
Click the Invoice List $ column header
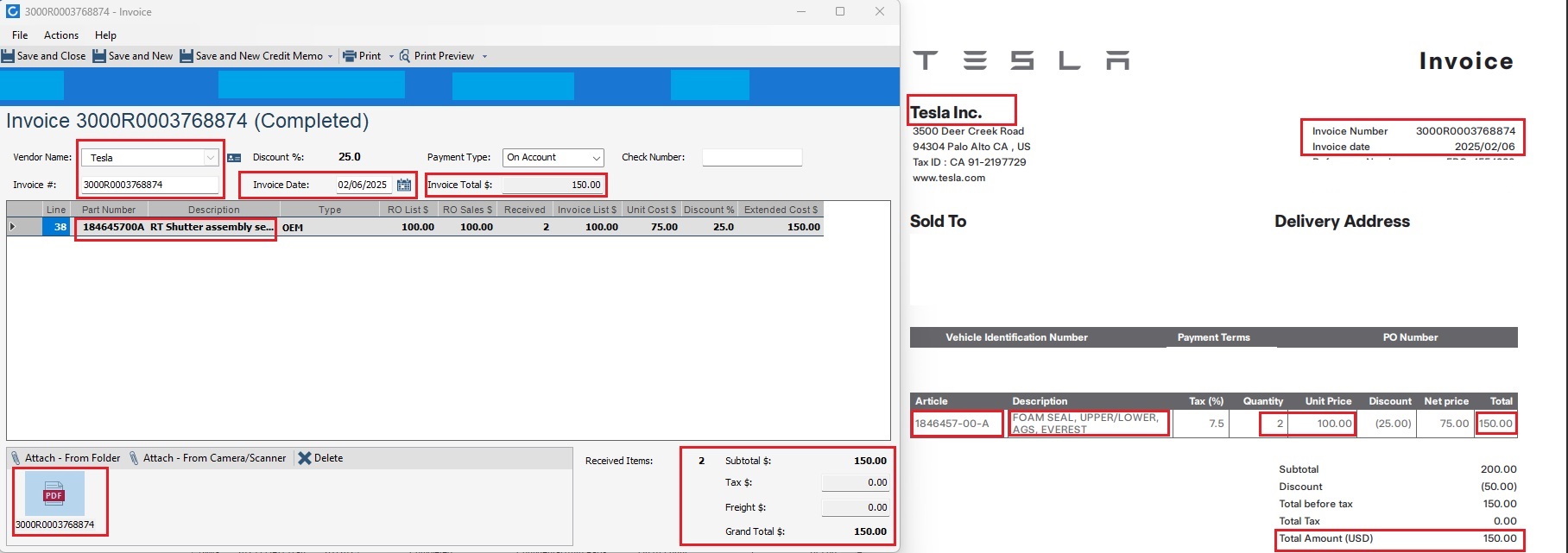pos(587,210)
